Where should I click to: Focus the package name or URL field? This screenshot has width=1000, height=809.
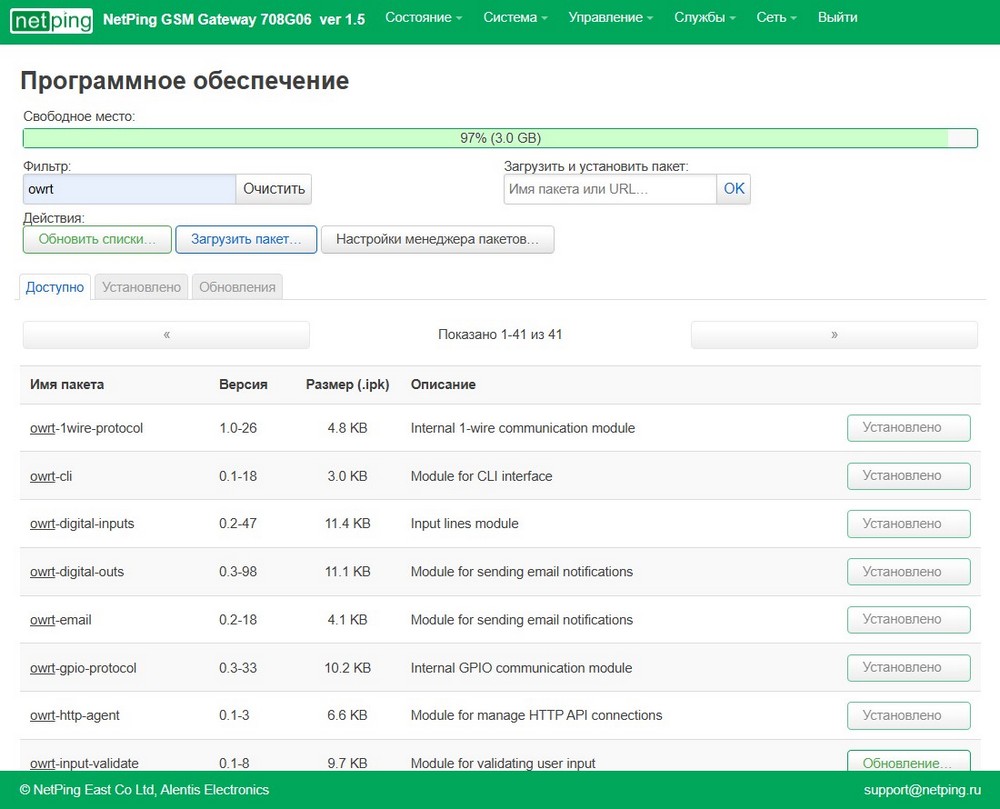pyautogui.click(x=610, y=189)
